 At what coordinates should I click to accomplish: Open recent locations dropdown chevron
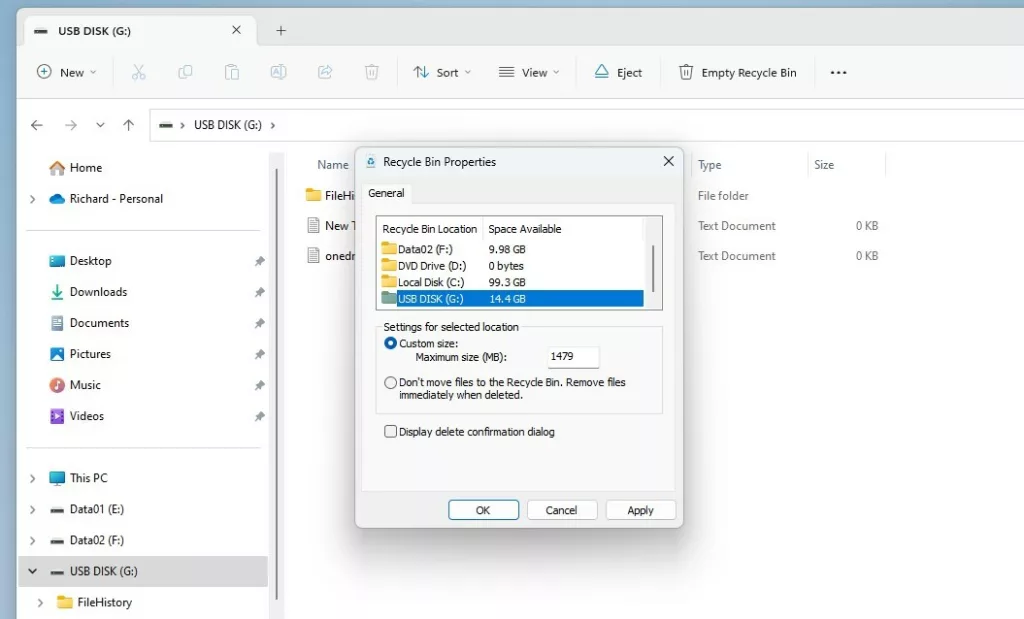point(100,125)
